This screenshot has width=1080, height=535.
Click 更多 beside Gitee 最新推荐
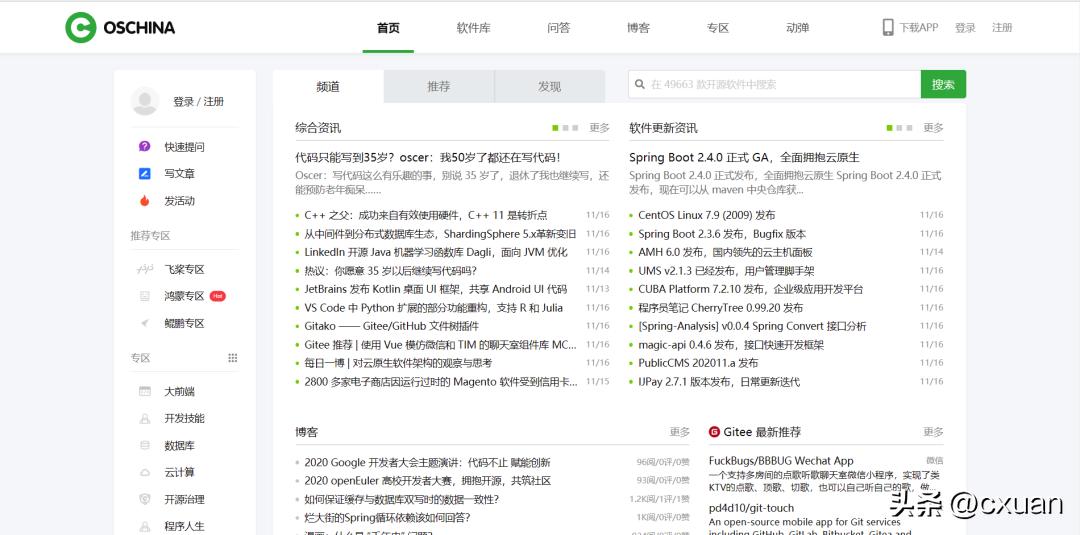coord(933,432)
